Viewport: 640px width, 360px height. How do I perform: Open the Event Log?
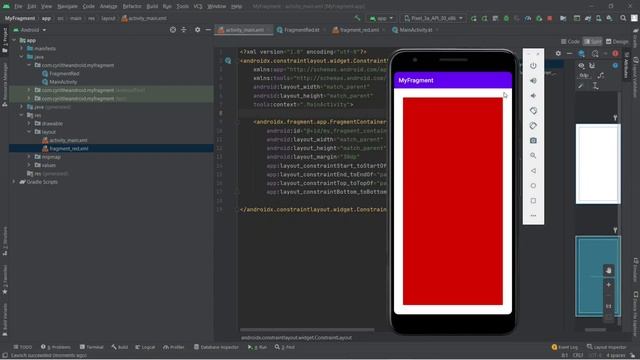coord(565,347)
